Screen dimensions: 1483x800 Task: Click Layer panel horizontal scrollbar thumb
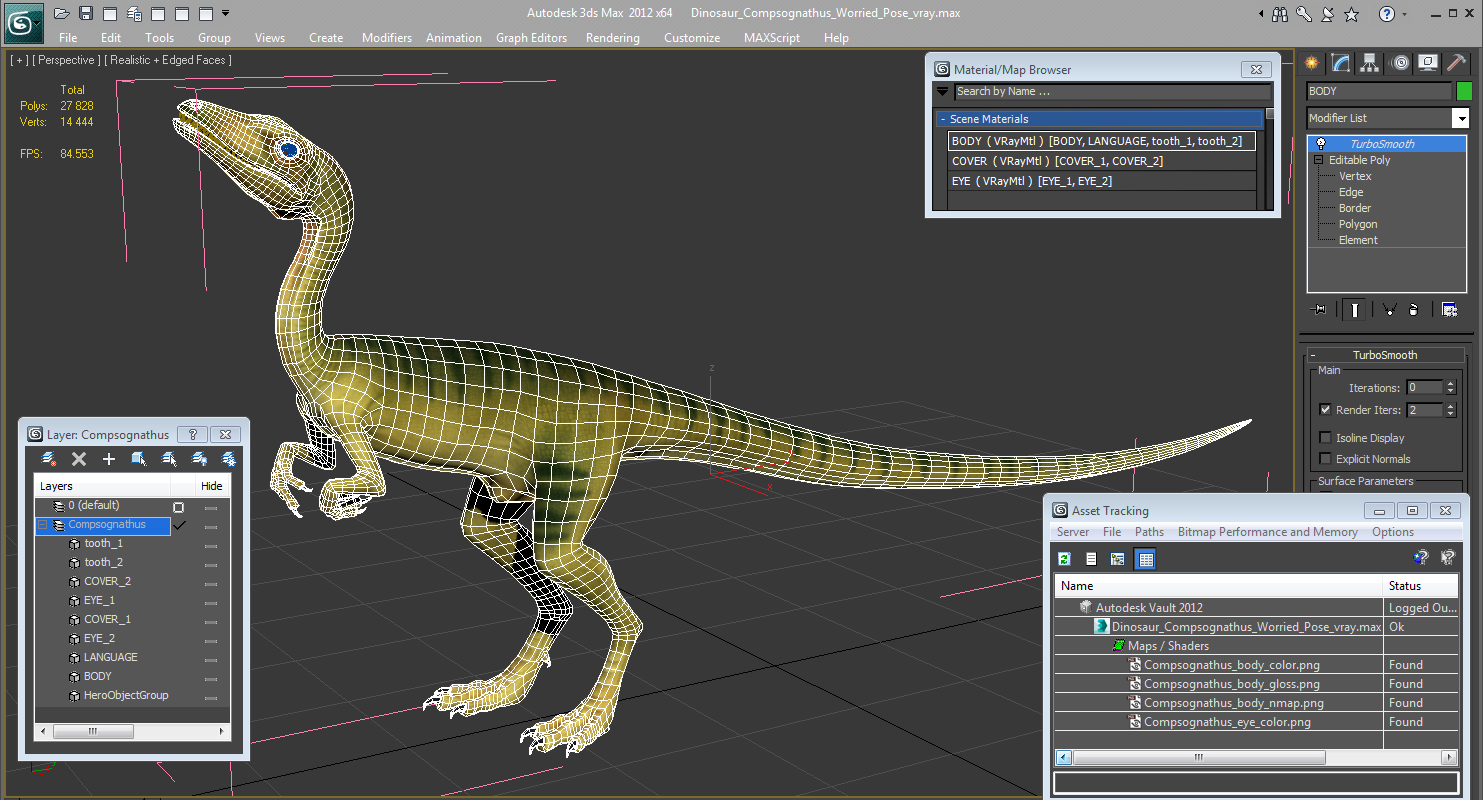coord(93,731)
